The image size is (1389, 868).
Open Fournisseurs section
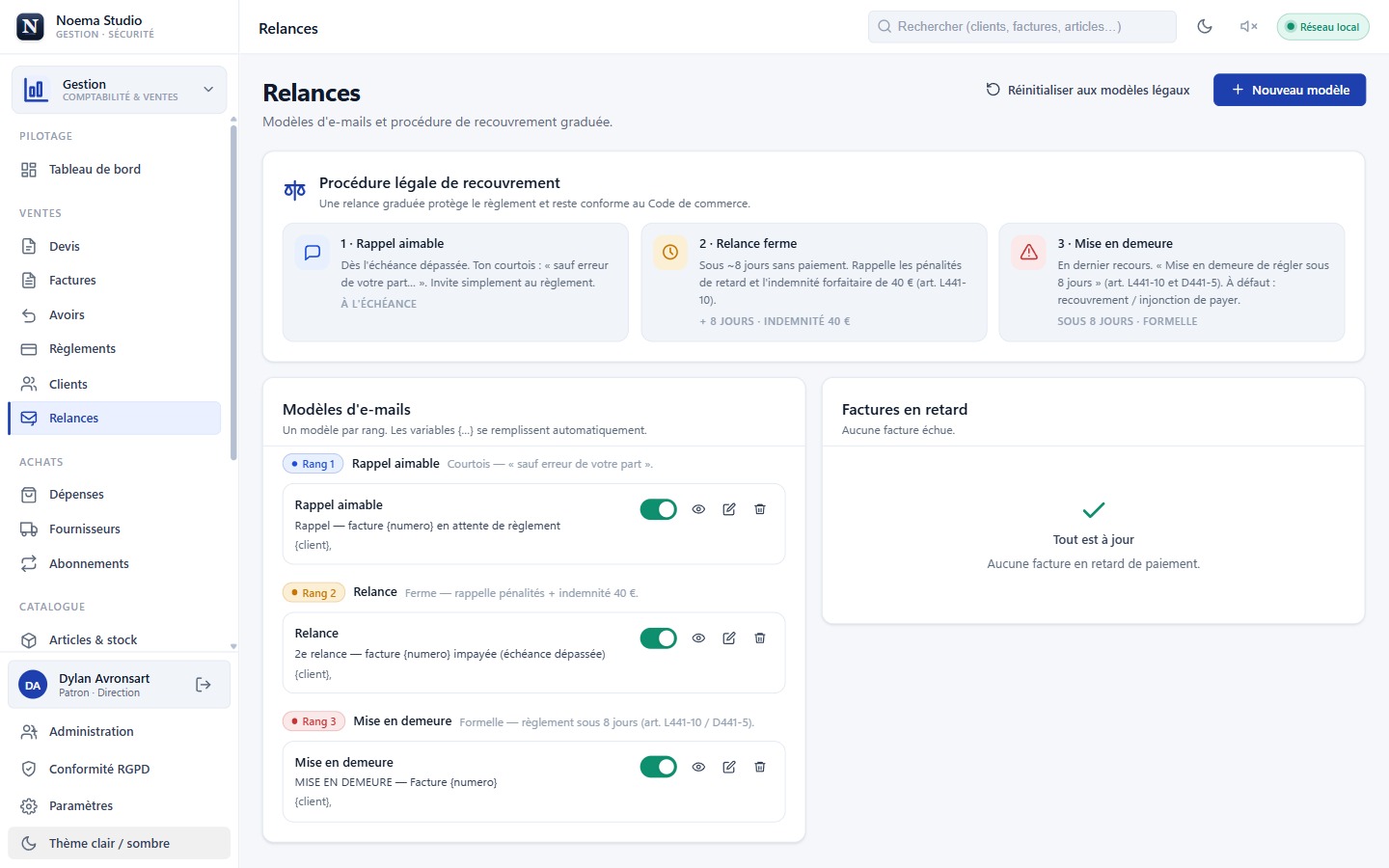[114, 529]
